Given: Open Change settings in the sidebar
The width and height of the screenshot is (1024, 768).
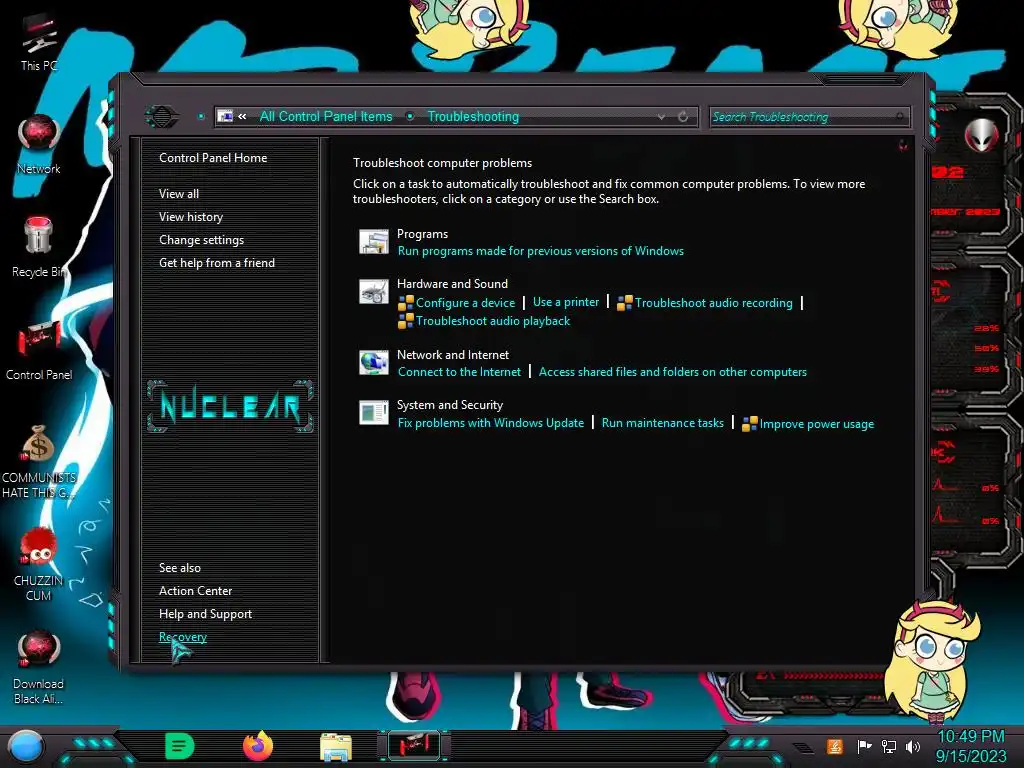Looking at the screenshot, I should (x=201, y=240).
